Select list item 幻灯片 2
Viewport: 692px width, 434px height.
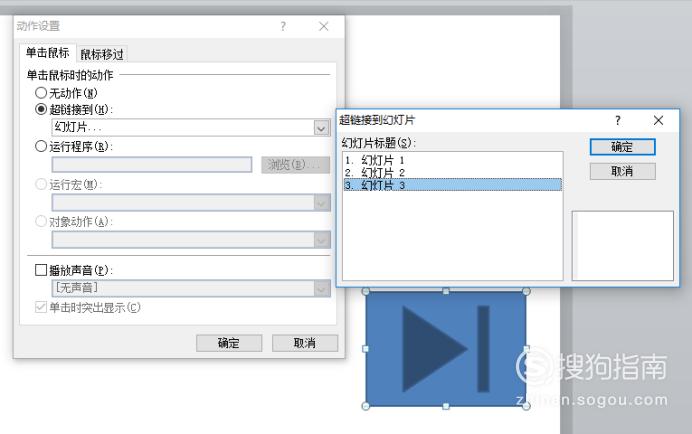(452, 172)
